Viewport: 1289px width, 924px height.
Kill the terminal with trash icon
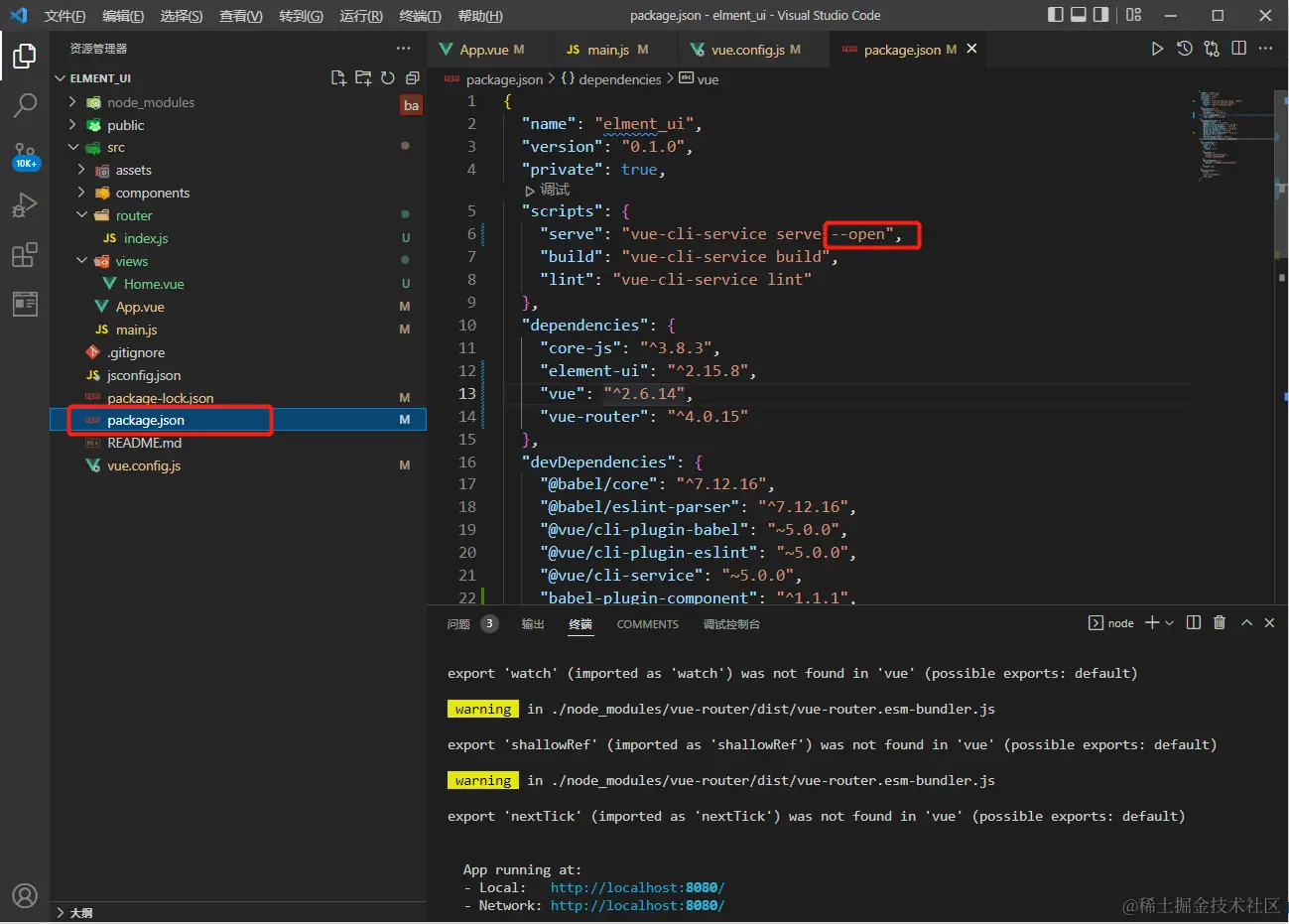click(1220, 623)
